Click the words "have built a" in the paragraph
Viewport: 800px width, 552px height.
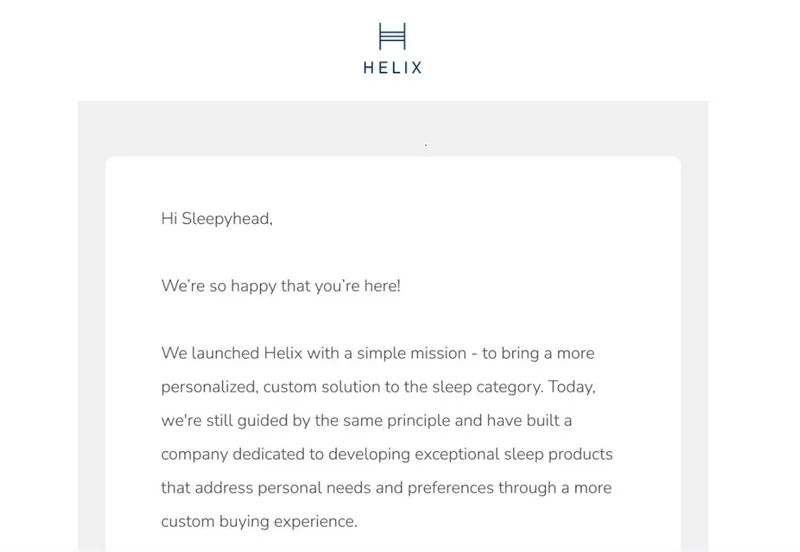528,420
